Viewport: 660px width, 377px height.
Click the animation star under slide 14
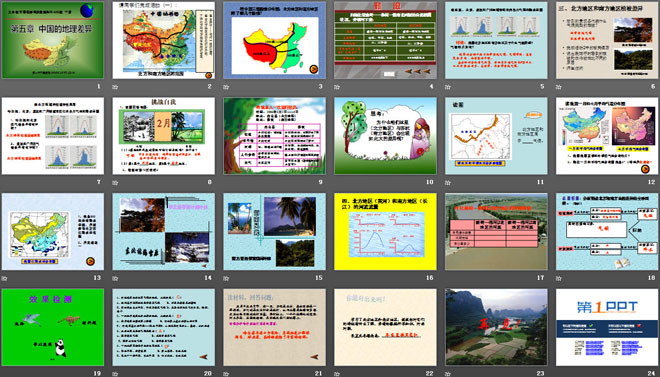coord(115,278)
